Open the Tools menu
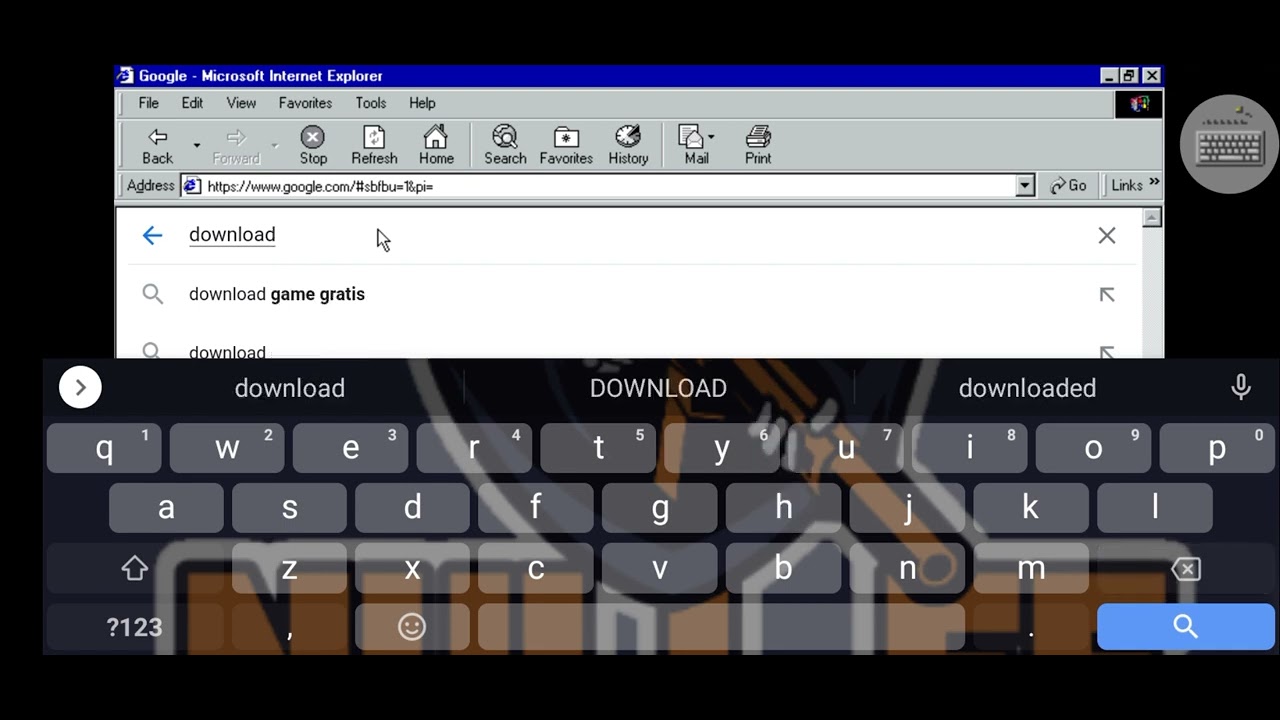Screen dimensions: 1280x720 coord(370,103)
